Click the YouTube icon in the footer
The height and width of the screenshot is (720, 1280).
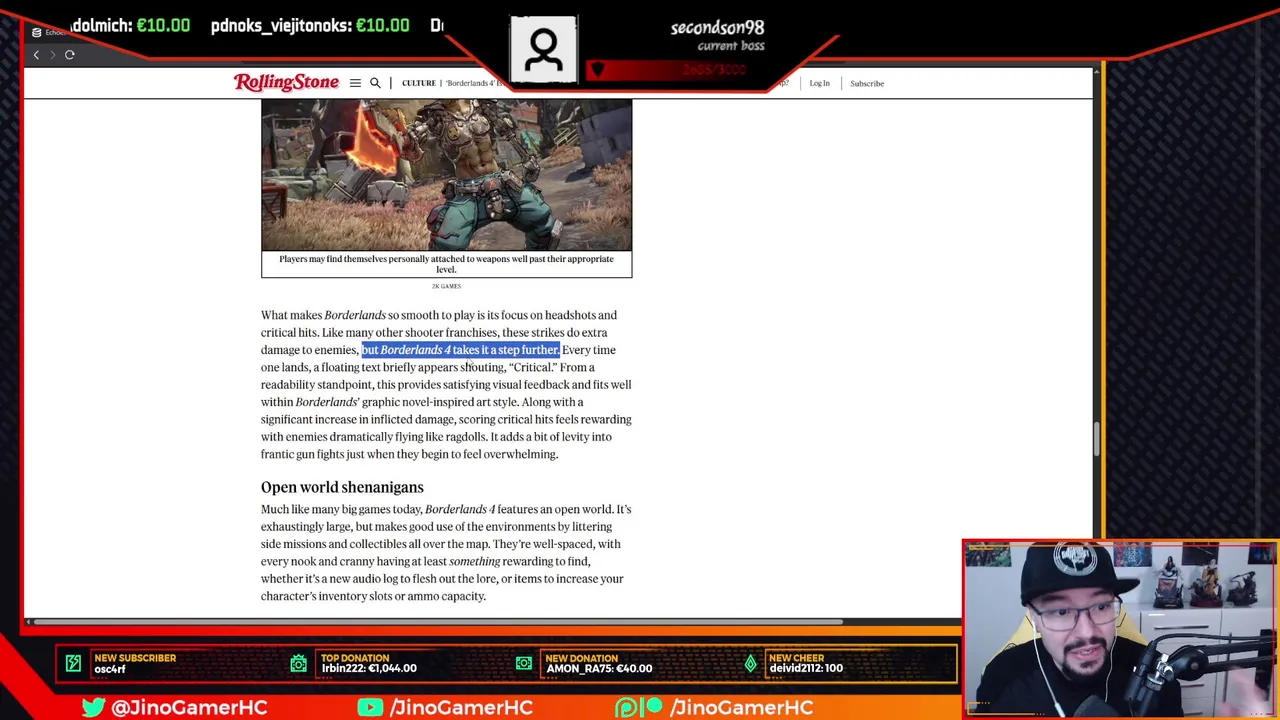tap(370, 707)
